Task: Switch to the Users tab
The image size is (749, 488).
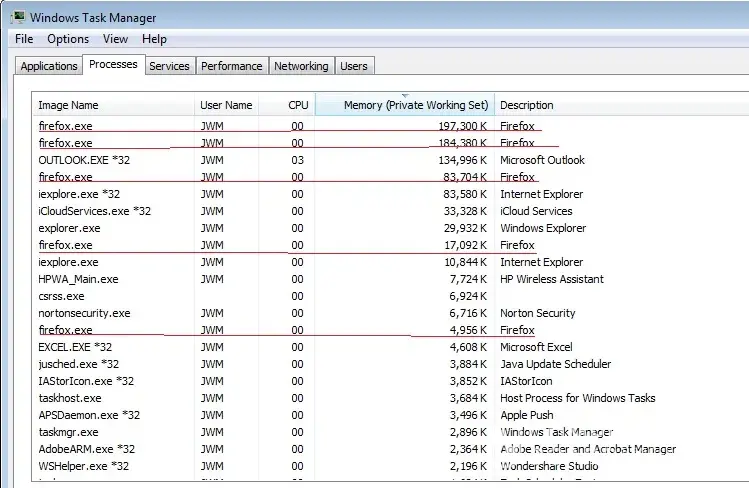Action: click(x=354, y=66)
